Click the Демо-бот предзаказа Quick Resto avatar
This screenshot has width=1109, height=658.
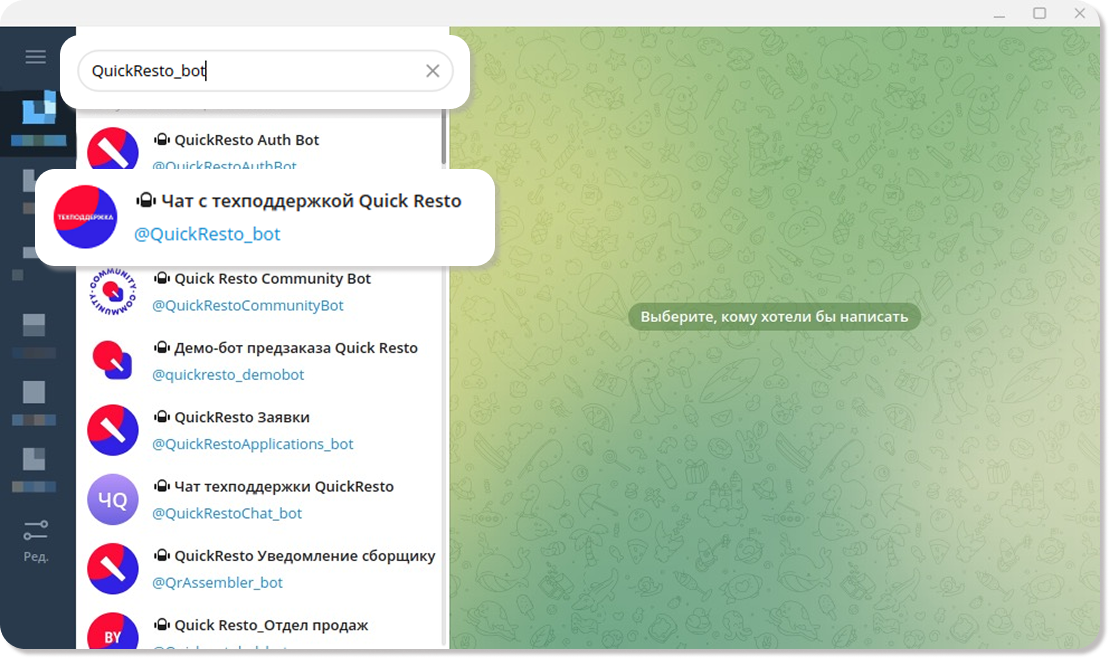113,360
